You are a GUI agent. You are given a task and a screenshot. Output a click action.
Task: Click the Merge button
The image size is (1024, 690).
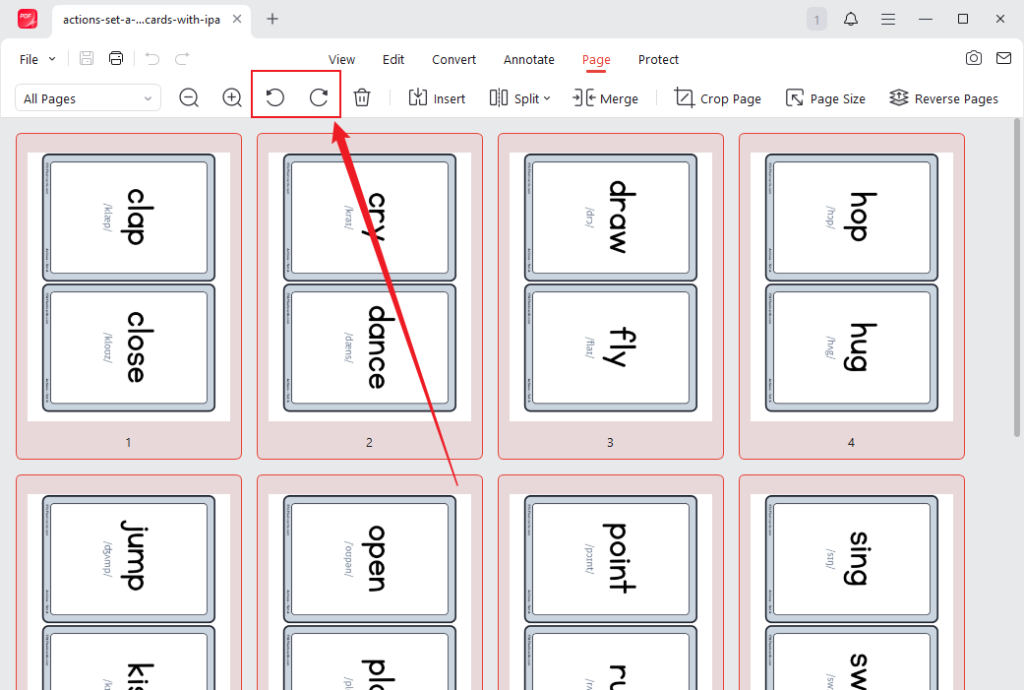(605, 98)
